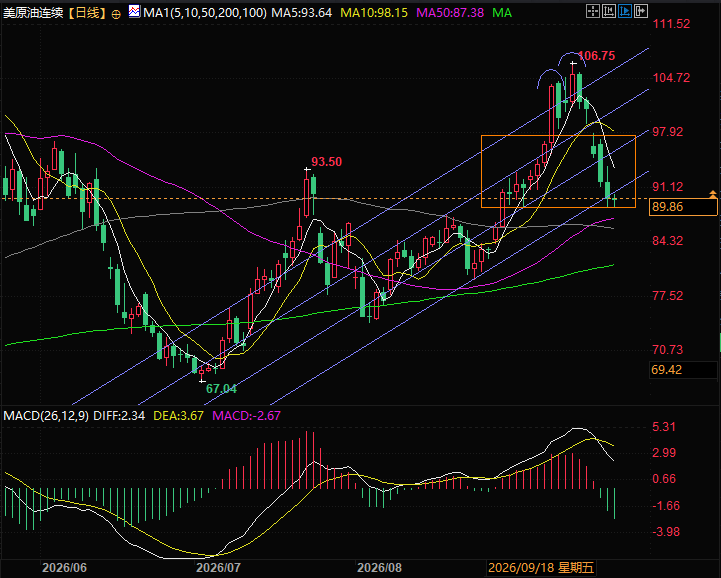721x578 pixels.
Task: Click the 0.66 MACD axis value
Action: pyautogui.click(x=664, y=479)
